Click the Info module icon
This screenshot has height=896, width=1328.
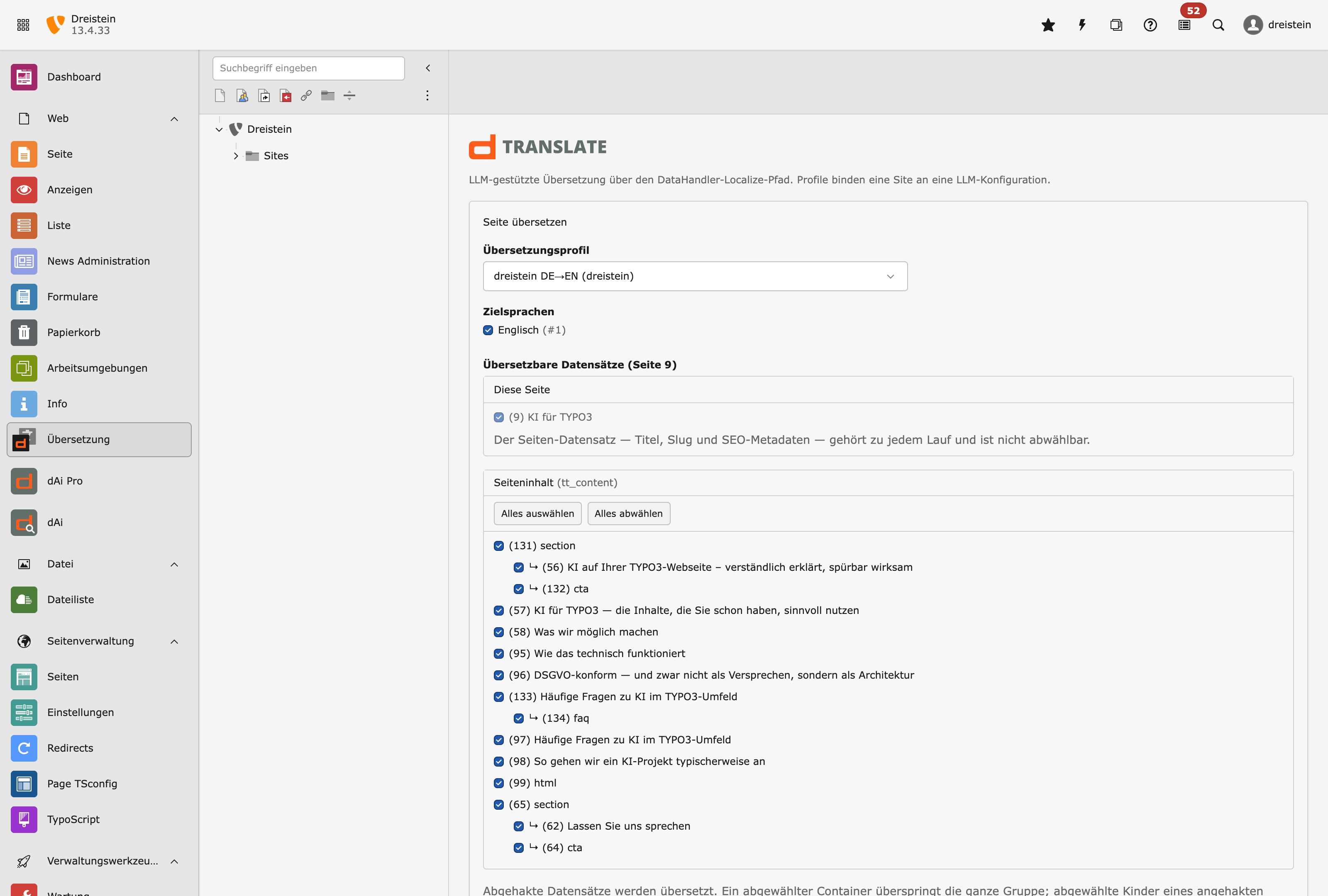click(x=24, y=404)
